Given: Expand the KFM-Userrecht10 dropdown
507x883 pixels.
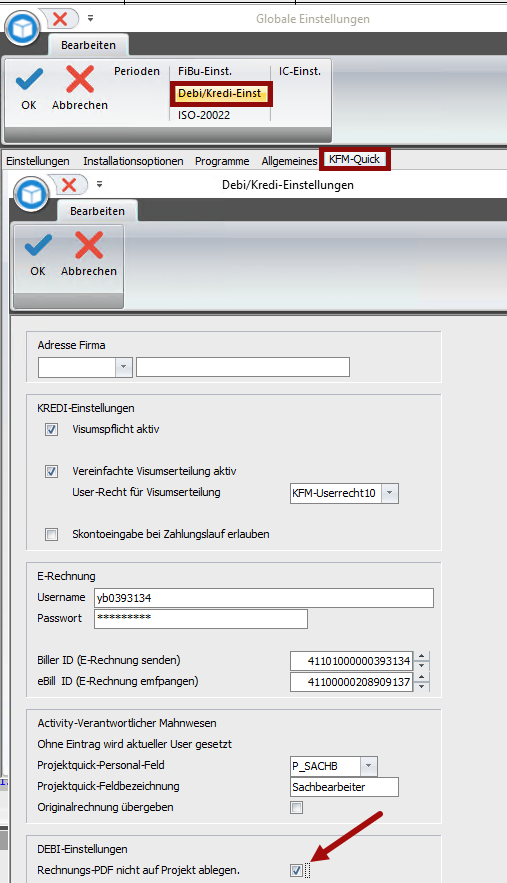Looking at the screenshot, I should click(390, 493).
